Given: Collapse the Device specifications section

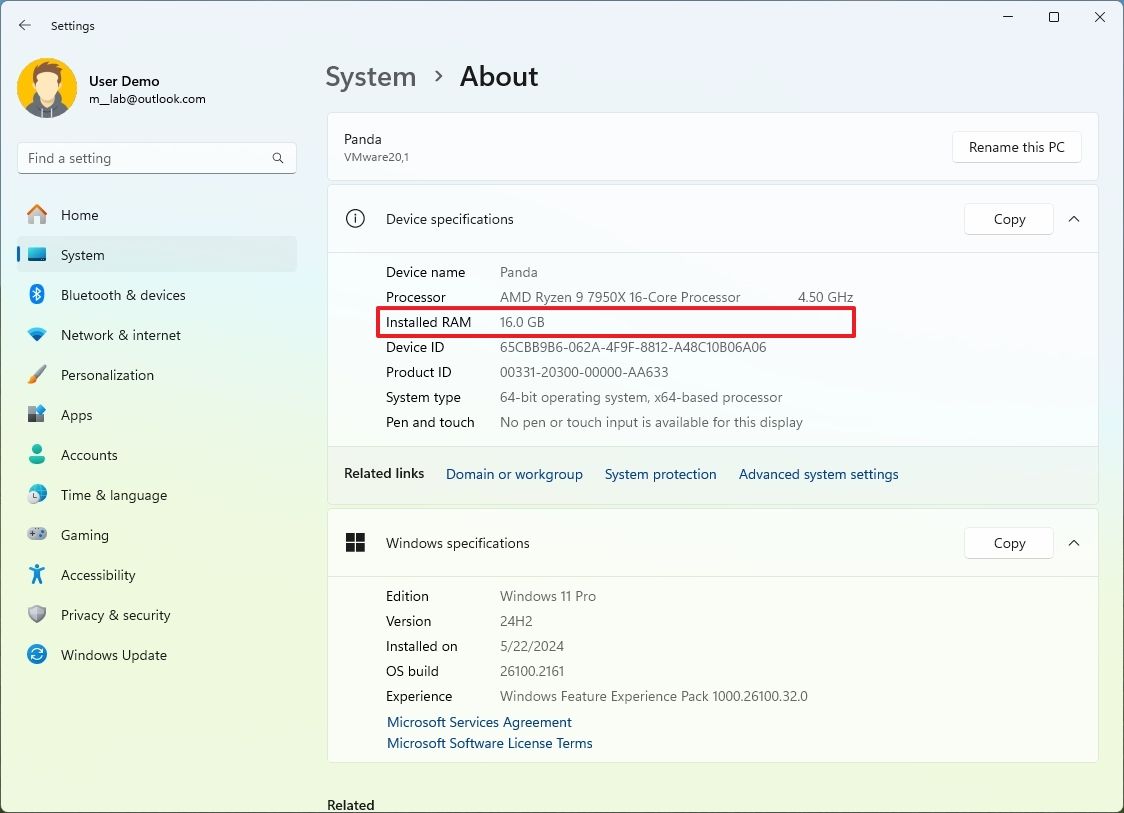Looking at the screenshot, I should point(1074,219).
